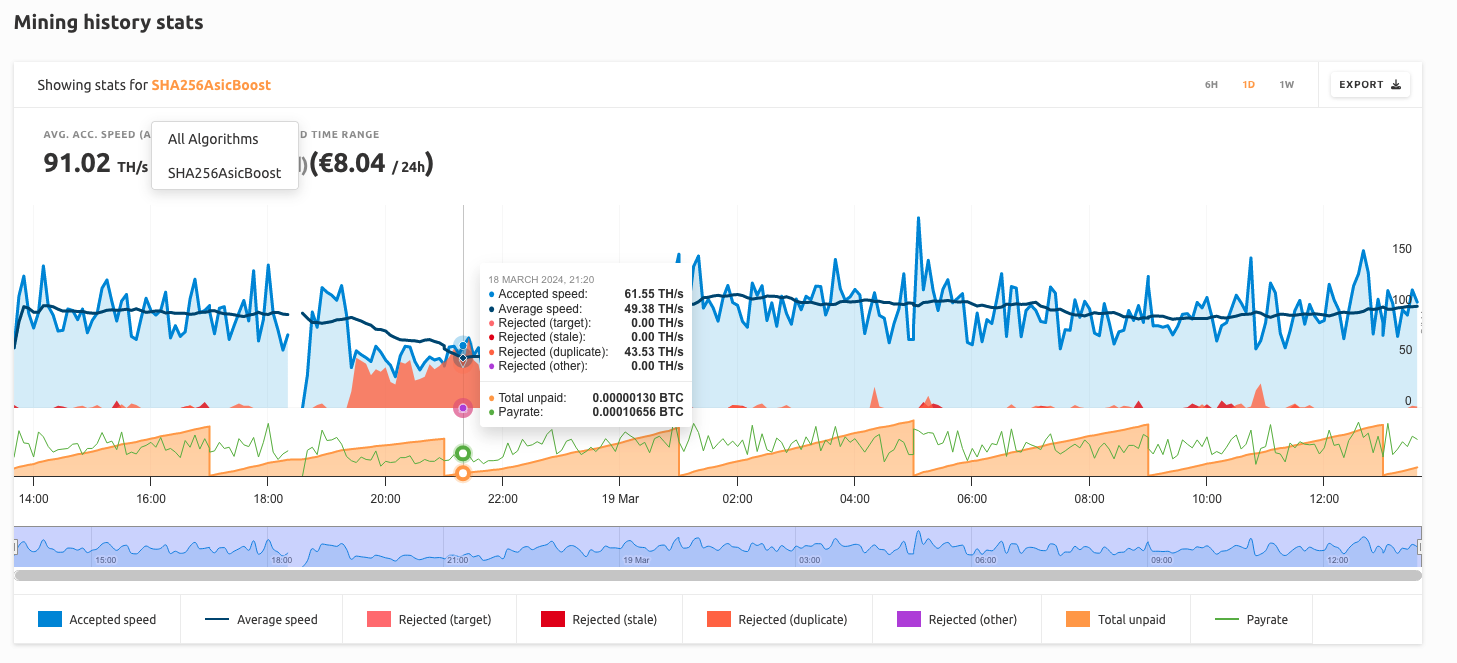Switch to the 1W time range tab

[x=1286, y=84]
